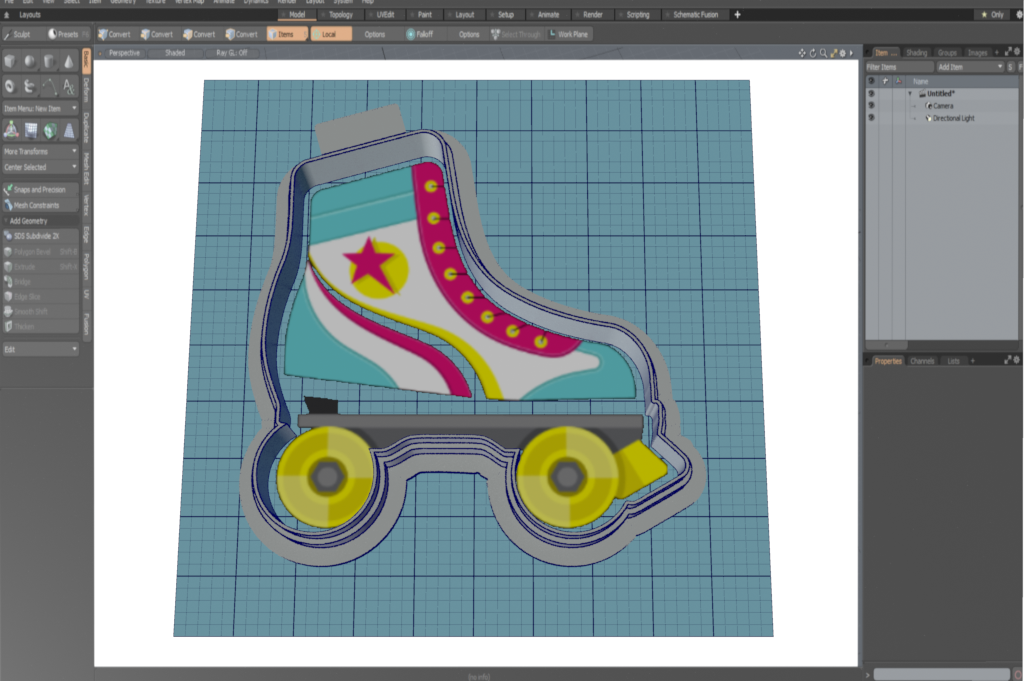Select the Cylinder primitive tool
The height and width of the screenshot is (681, 1024).
pos(49,61)
